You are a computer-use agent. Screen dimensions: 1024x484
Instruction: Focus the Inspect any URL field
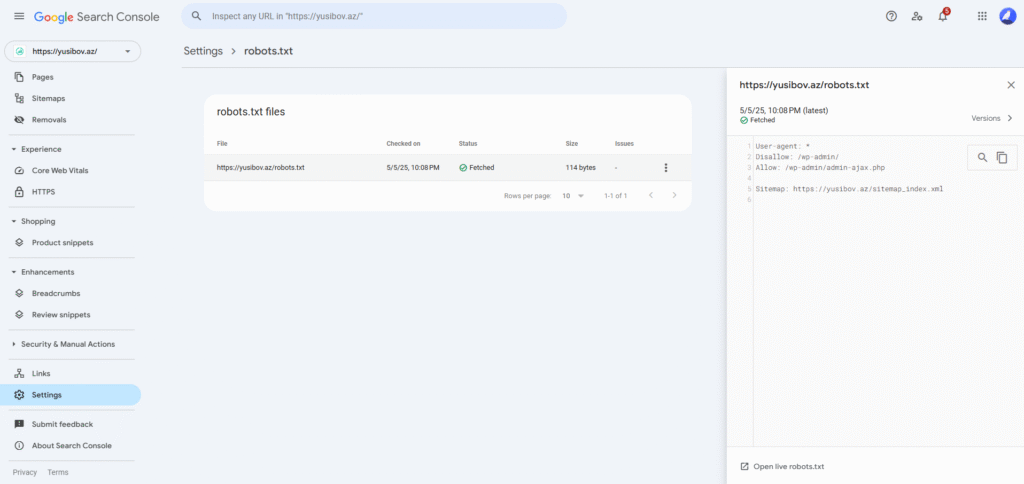pyautogui.click(x=374, y=16)
